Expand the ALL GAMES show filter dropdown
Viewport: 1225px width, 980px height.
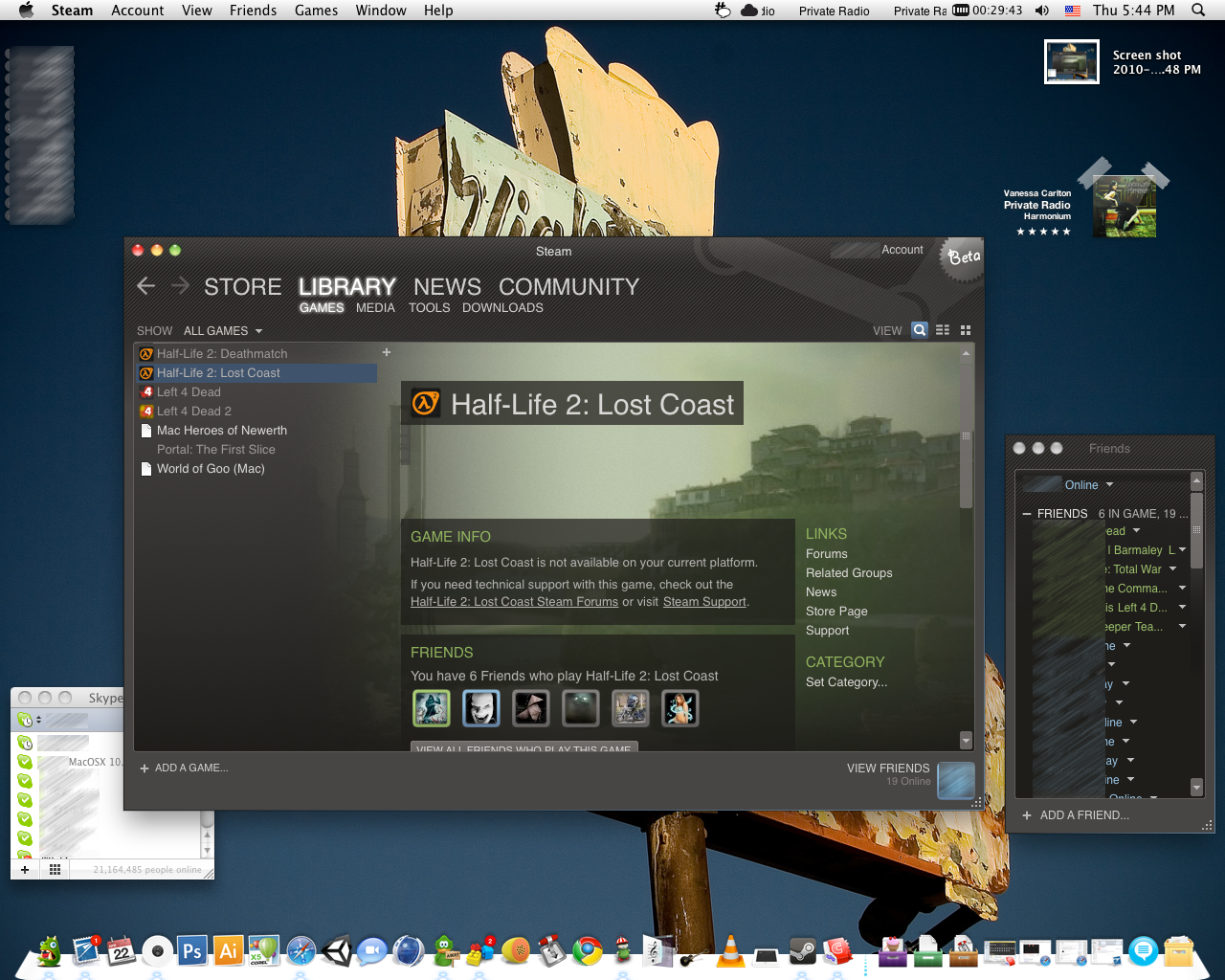pos(222,331)
